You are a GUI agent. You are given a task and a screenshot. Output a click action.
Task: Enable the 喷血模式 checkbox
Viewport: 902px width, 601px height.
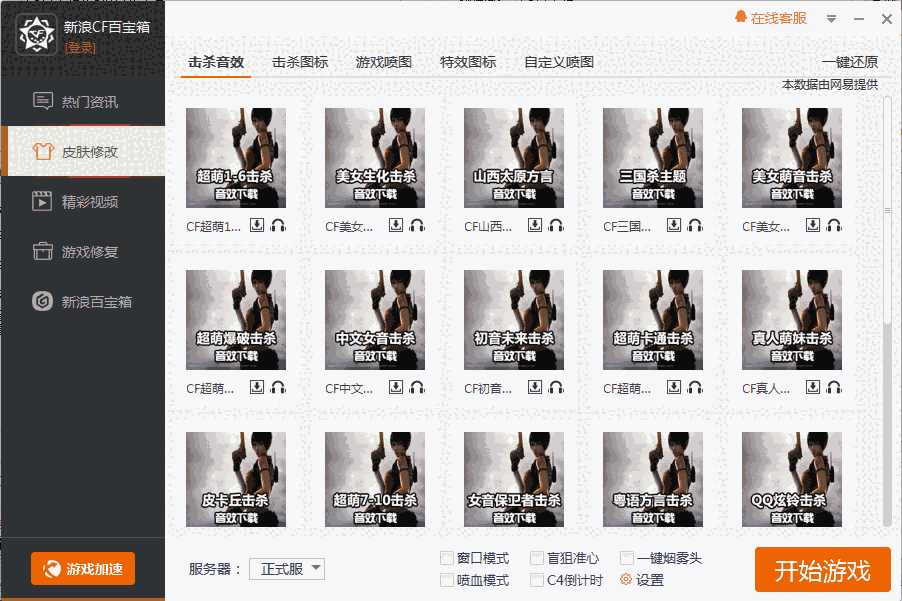pyautogui.click(x=446, y=580)
